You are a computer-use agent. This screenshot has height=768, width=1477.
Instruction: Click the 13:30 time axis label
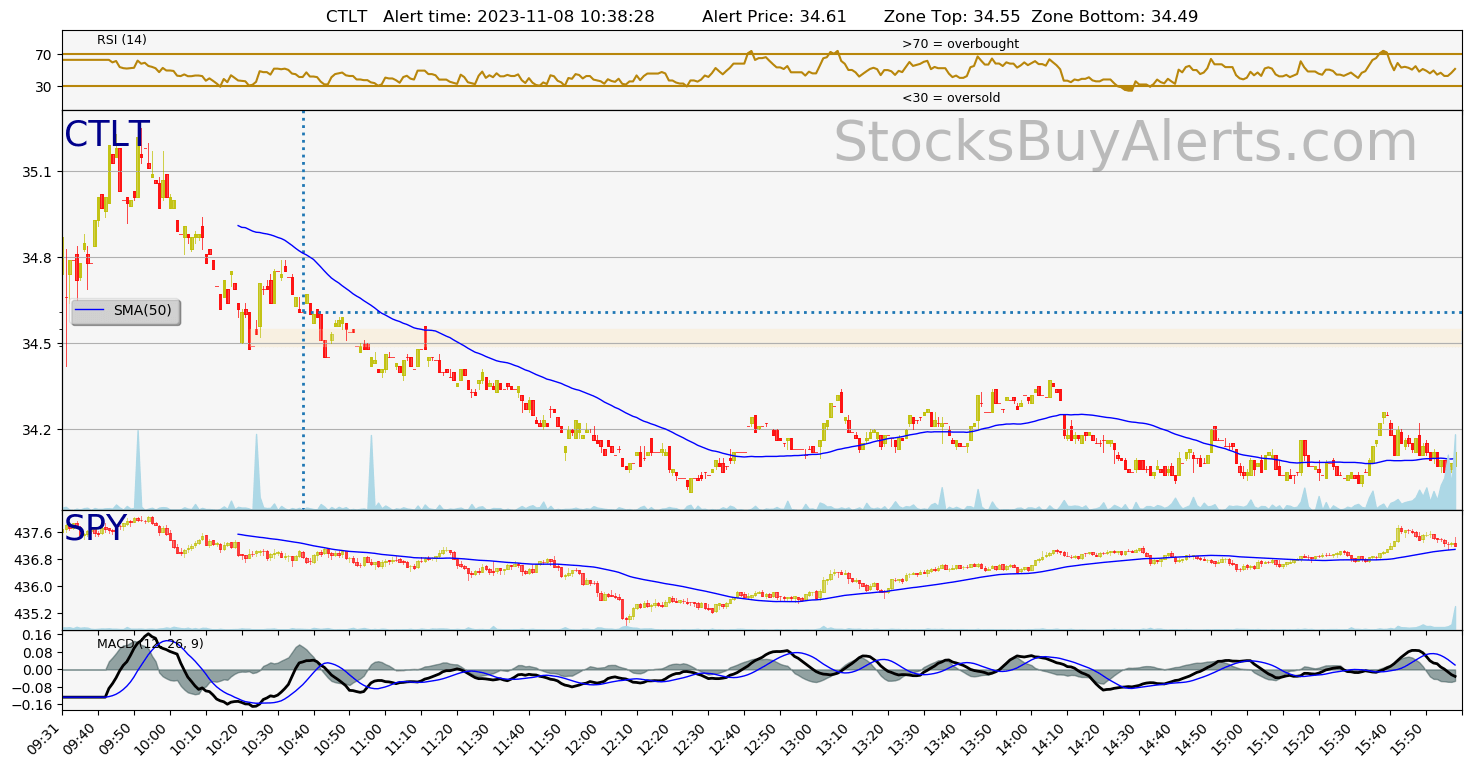[909, 738]
